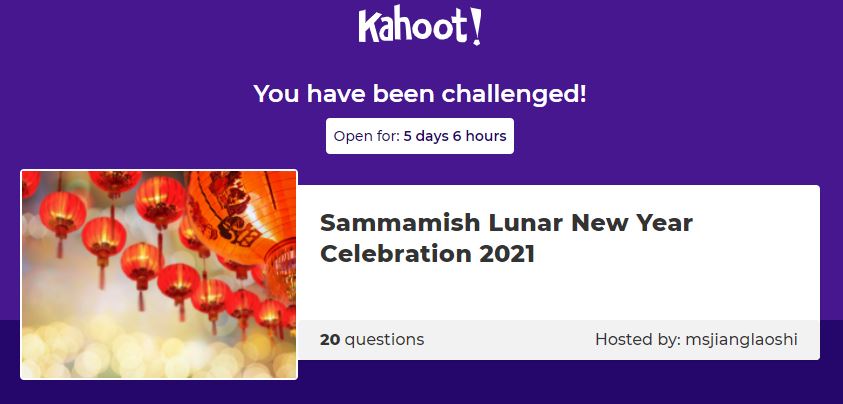Image resolution: width=843 pixels, height=404 pixels.
Task: Click the year '2021' in the title
Action: [x=507, y=254]
